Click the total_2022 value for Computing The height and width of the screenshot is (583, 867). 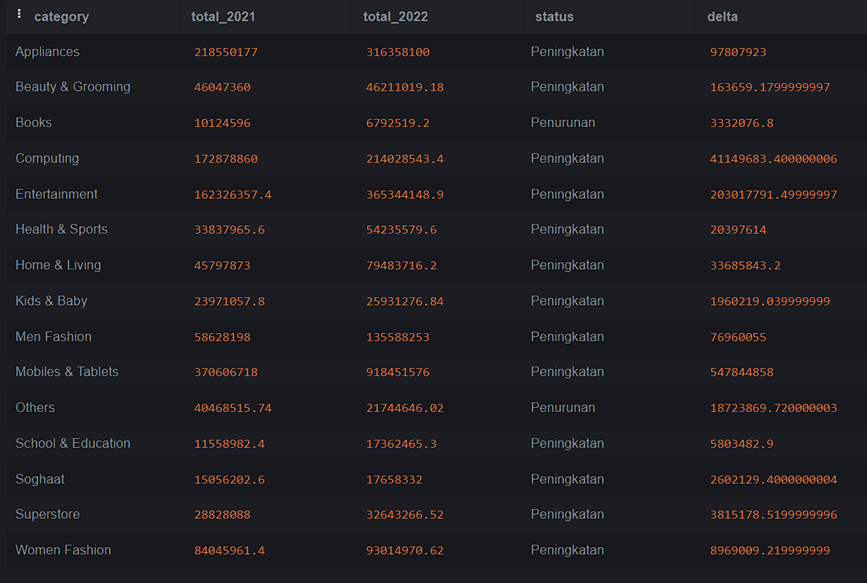coord(404,158)
